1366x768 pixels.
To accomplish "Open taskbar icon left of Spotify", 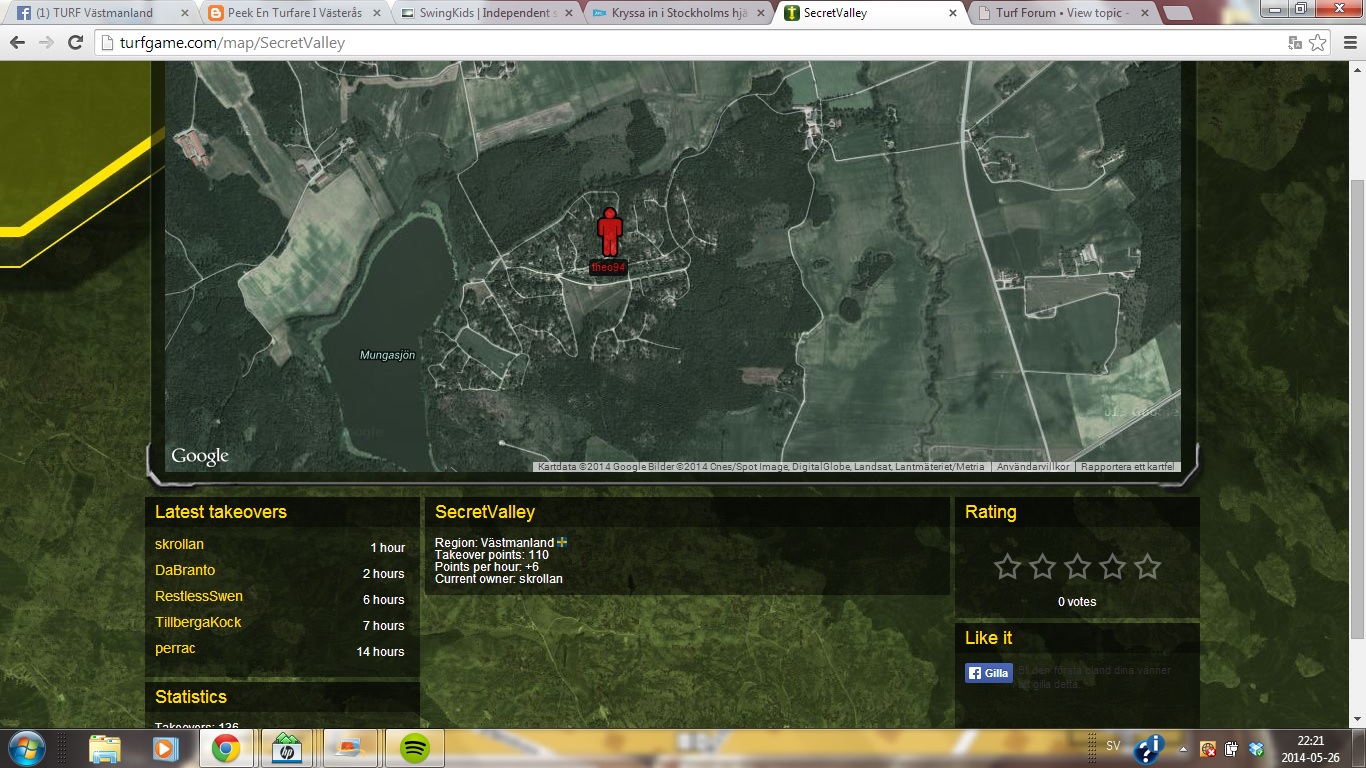I will point(350,748).
